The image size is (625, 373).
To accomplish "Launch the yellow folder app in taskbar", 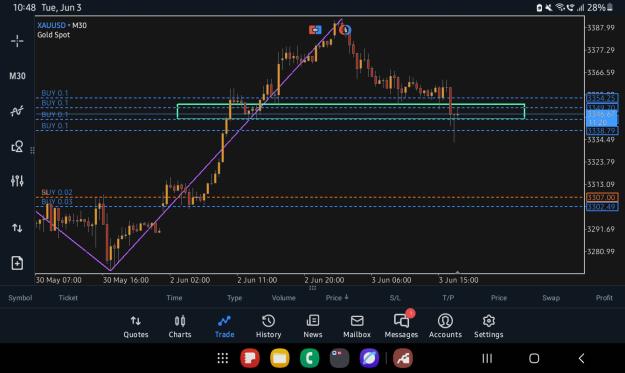I will (x=280, y=358).
